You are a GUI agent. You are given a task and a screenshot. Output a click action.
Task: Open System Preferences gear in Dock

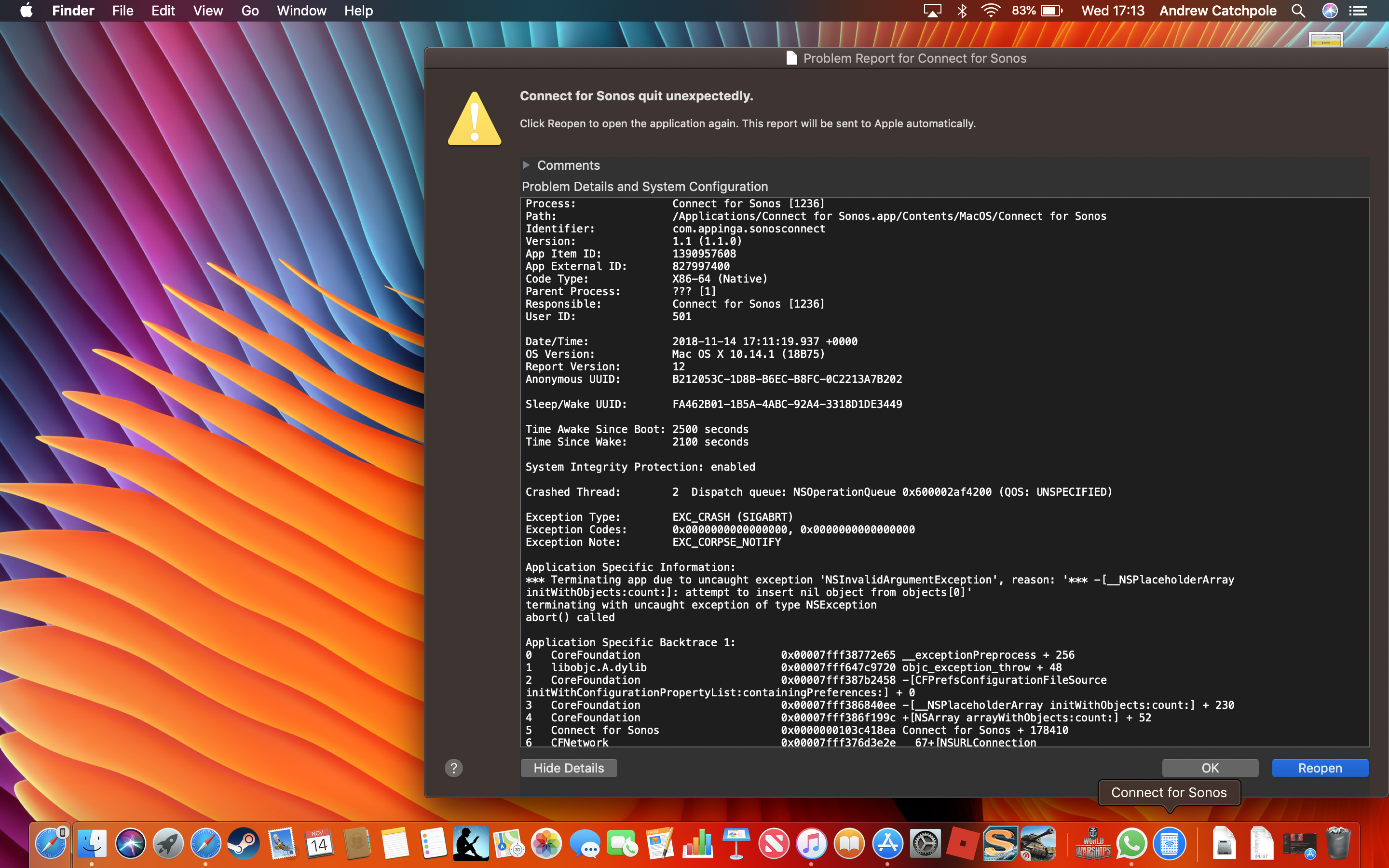click(x=925, y=844)
